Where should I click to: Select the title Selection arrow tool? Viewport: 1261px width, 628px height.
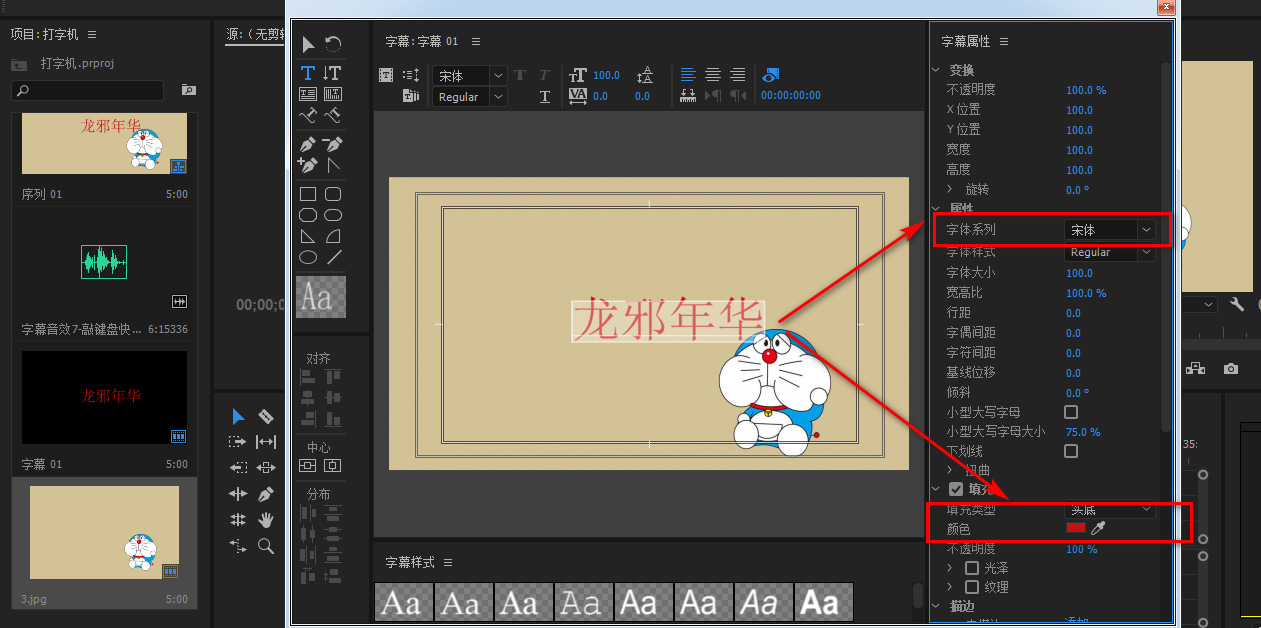[x=309, y=44]
